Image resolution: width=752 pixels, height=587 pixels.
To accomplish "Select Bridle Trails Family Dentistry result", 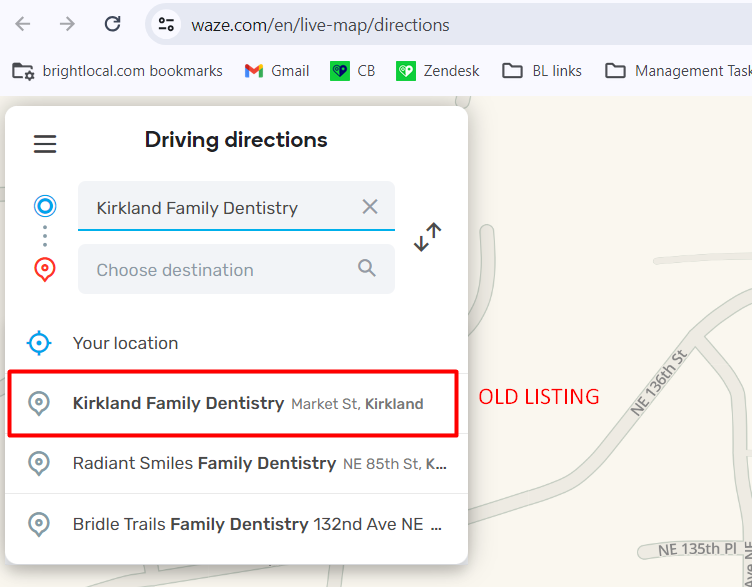I will coord(236,524).
